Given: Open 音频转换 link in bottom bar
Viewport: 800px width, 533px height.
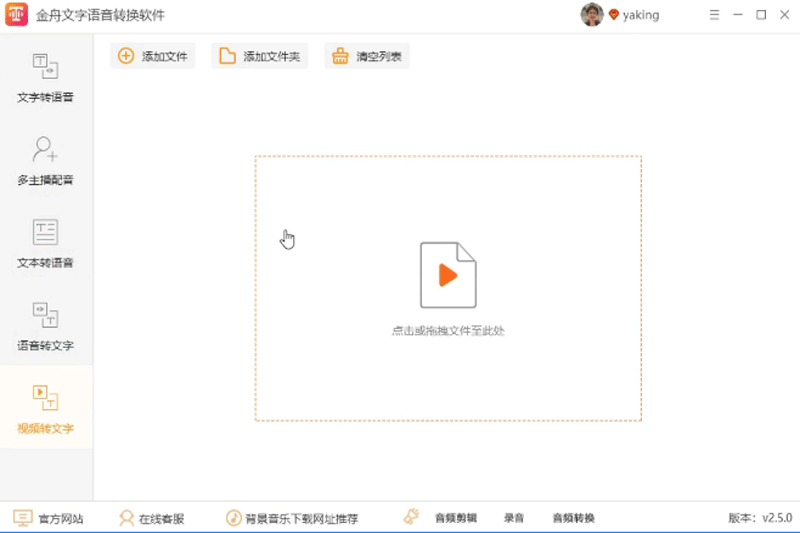Looking at the screenshot, I should (x=573, y=518).
